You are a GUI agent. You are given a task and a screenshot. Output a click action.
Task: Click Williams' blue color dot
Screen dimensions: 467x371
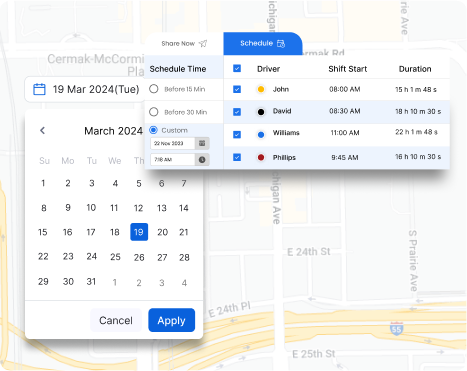(261, 135)
